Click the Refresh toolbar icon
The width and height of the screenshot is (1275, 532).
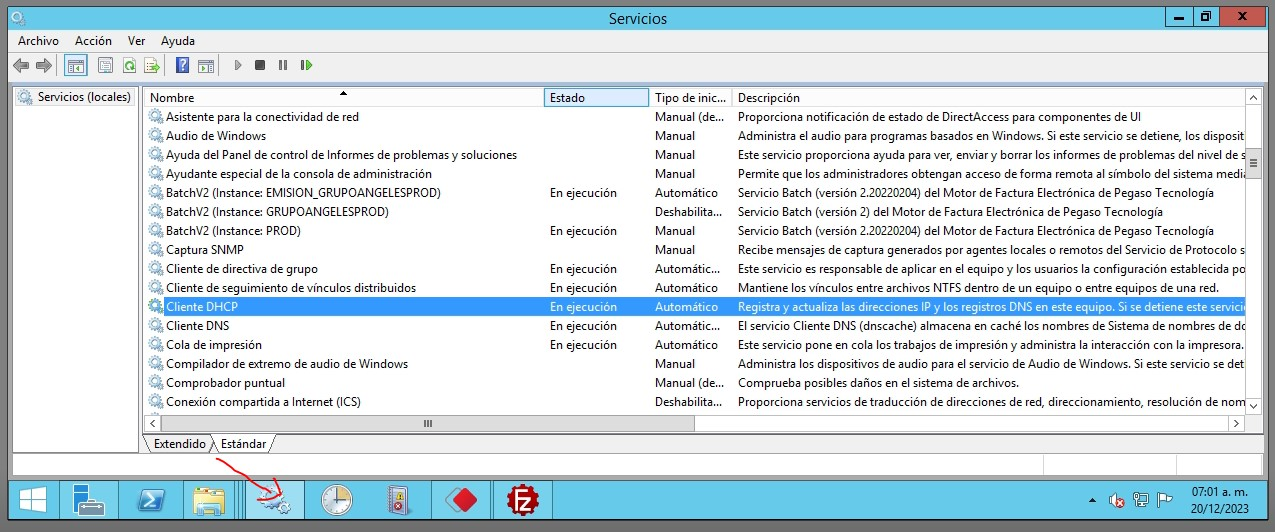click(129, 65)
